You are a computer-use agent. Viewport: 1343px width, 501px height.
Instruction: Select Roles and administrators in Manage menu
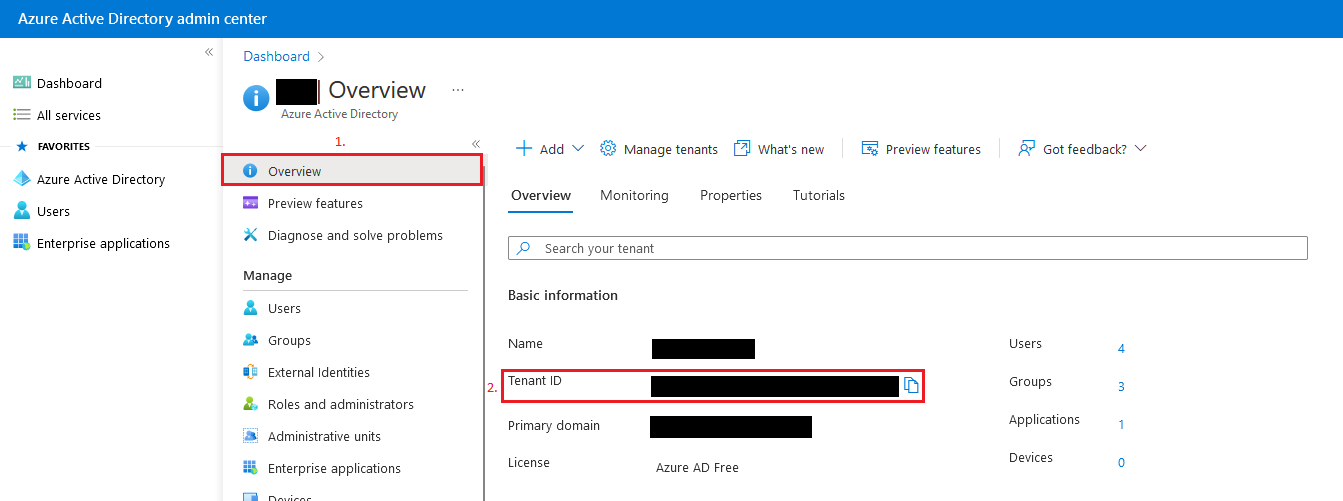pyautogui.click(x=340, y=405)
